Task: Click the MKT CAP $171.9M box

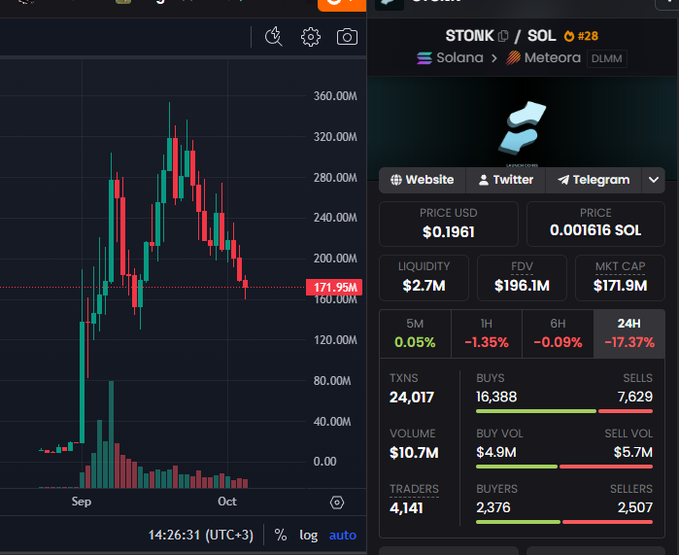Action: point(620,278)
